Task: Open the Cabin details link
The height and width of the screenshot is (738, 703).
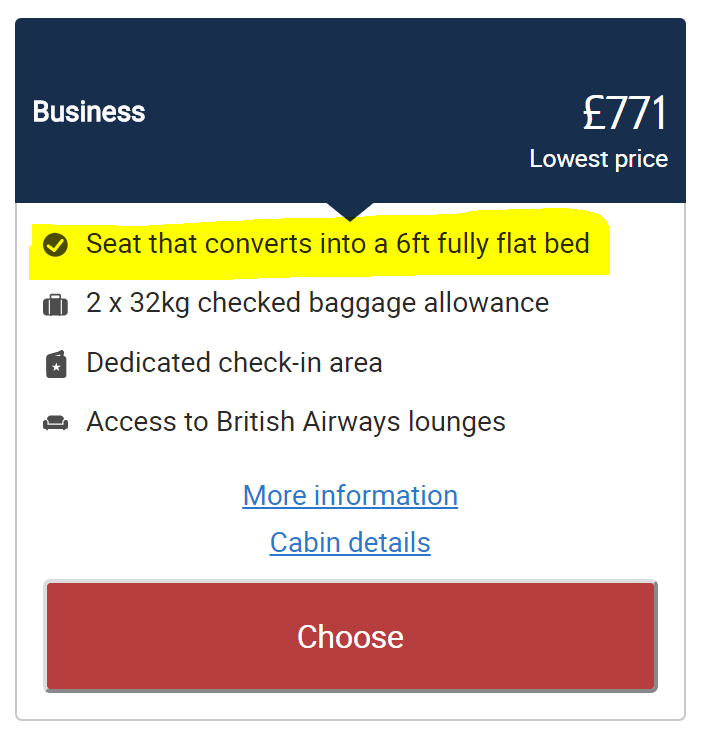Action: [350, 543]
